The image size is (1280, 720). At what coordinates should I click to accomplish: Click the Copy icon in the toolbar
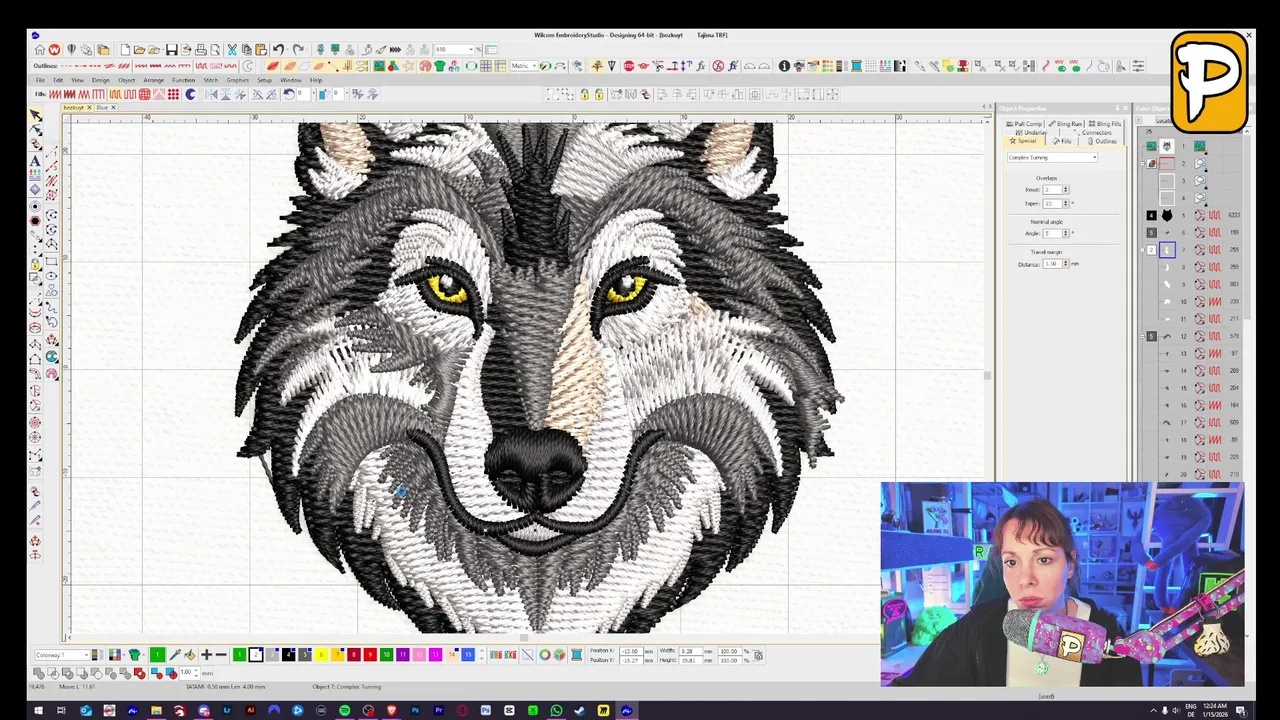pyautogui.click(x=247, y=49)
